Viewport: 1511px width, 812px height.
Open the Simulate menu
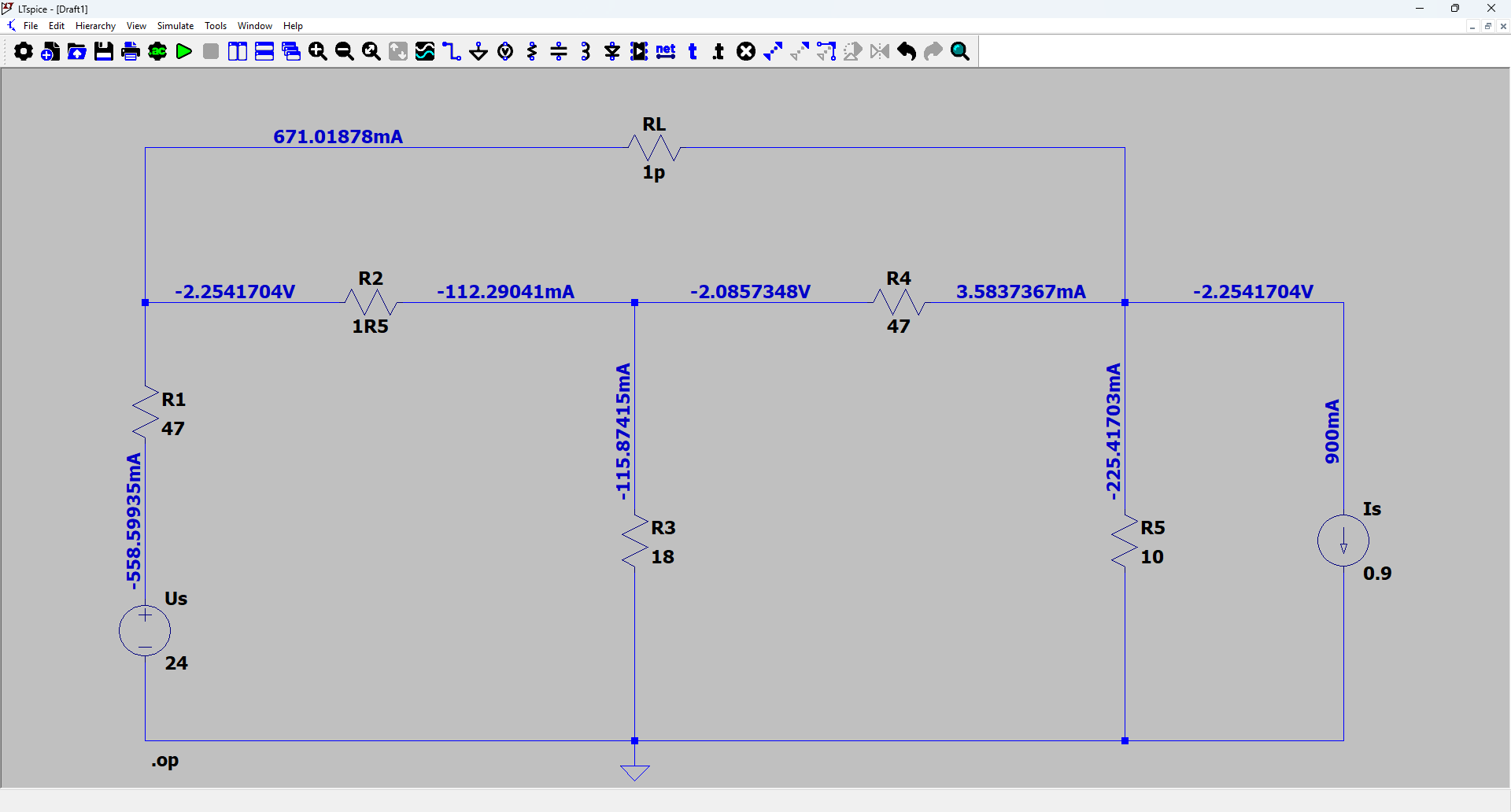(x=175, y=26)
